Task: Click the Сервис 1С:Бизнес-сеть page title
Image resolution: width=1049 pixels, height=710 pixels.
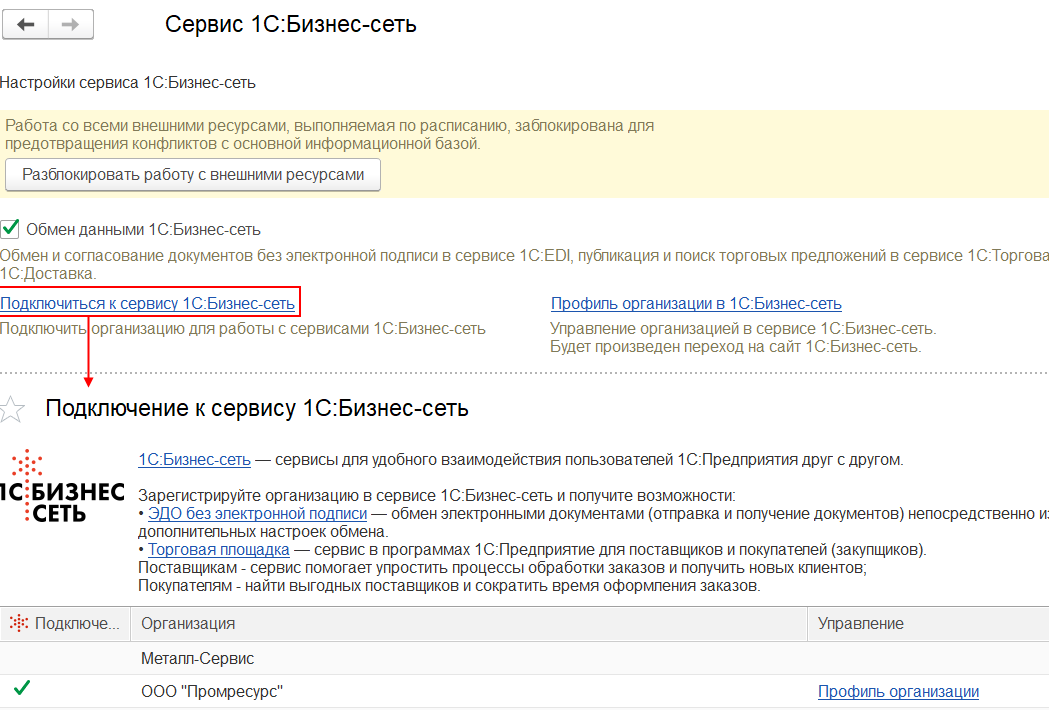Action: click(291, 25)
